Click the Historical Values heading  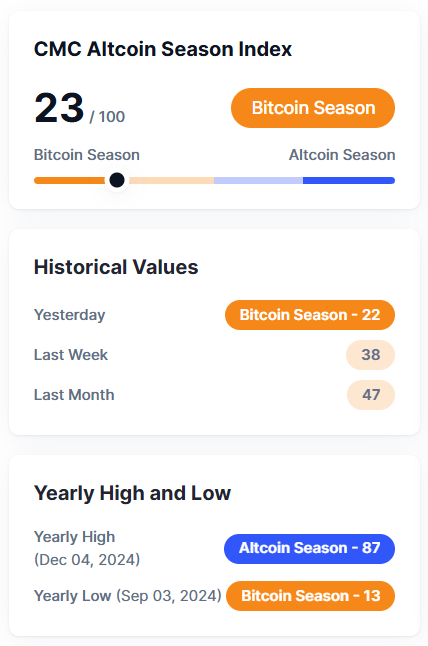click(116, 267)
